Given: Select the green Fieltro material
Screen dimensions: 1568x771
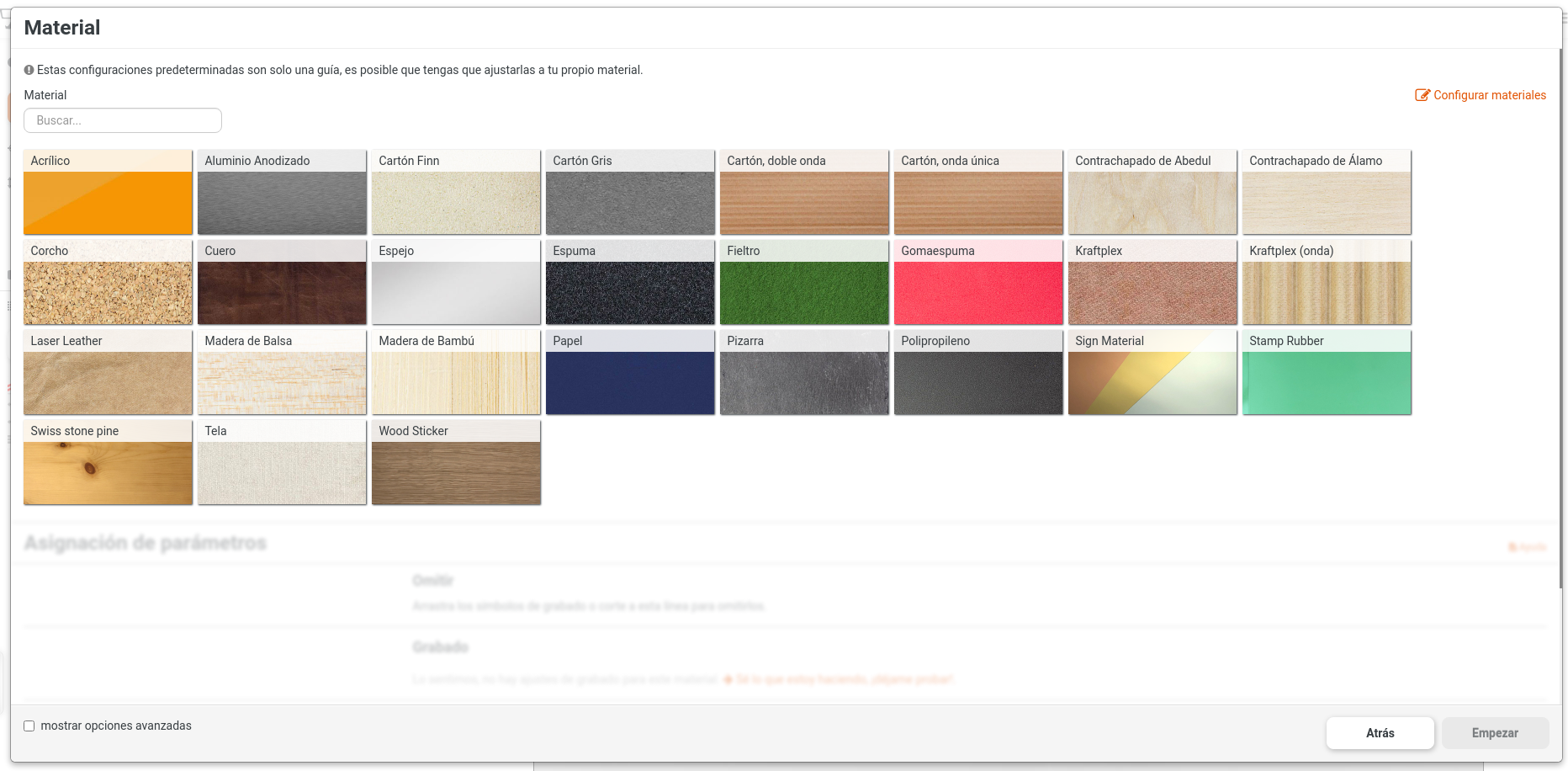Looking at the screenshot, I should point(804,283).
